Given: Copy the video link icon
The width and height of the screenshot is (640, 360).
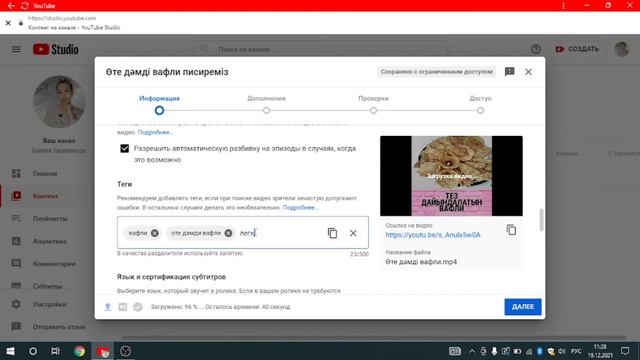Looking at the screenshot, I should tap(511, 230).
